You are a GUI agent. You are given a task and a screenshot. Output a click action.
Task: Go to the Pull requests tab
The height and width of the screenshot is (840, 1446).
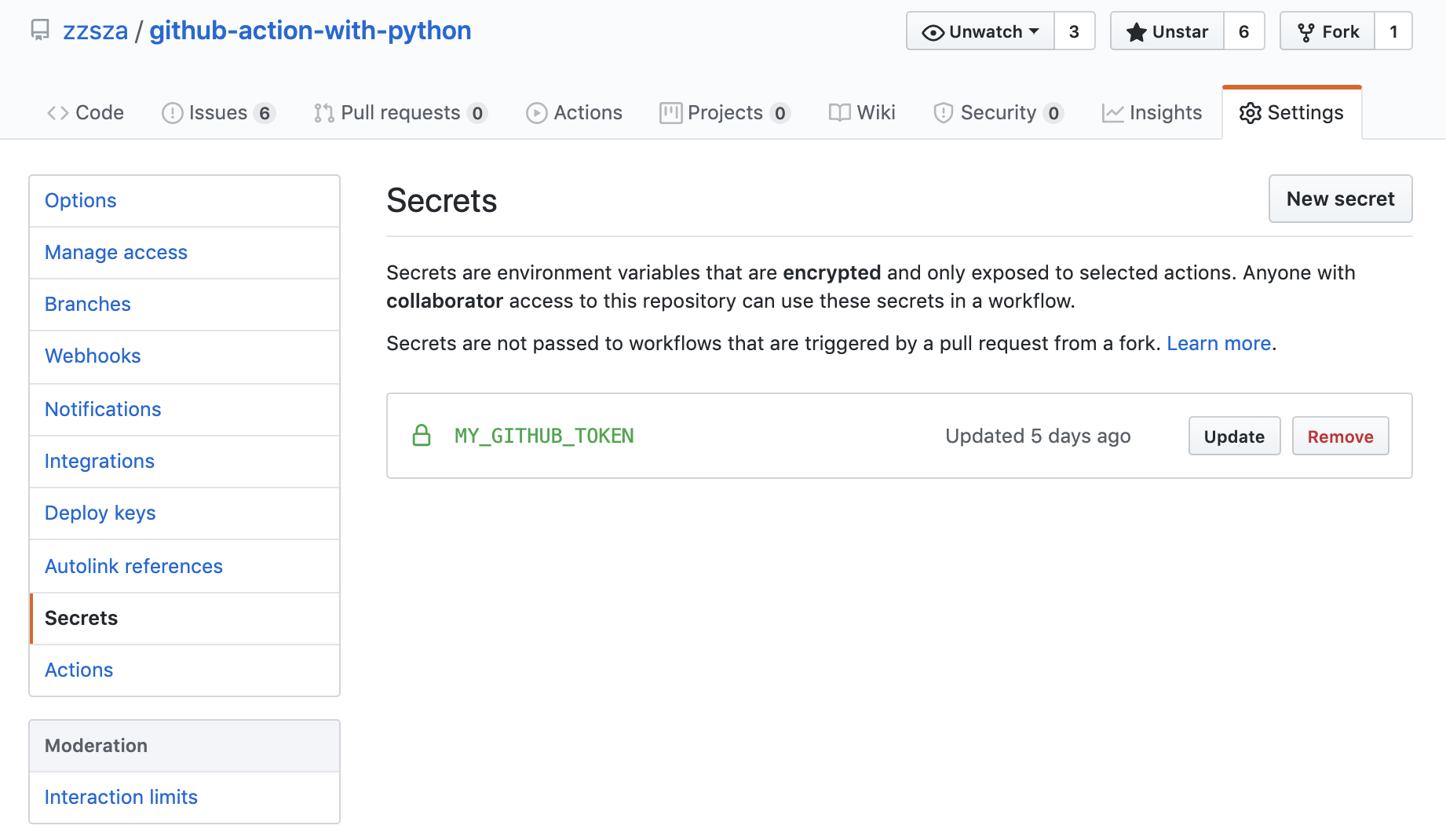[400, 113]
